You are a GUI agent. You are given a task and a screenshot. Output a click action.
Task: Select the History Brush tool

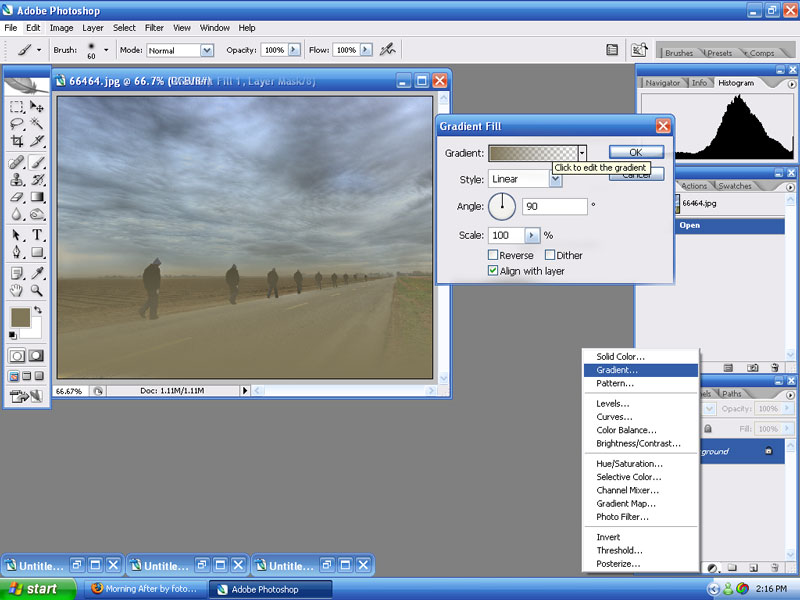pyautogui.click(x=37, y=180)
